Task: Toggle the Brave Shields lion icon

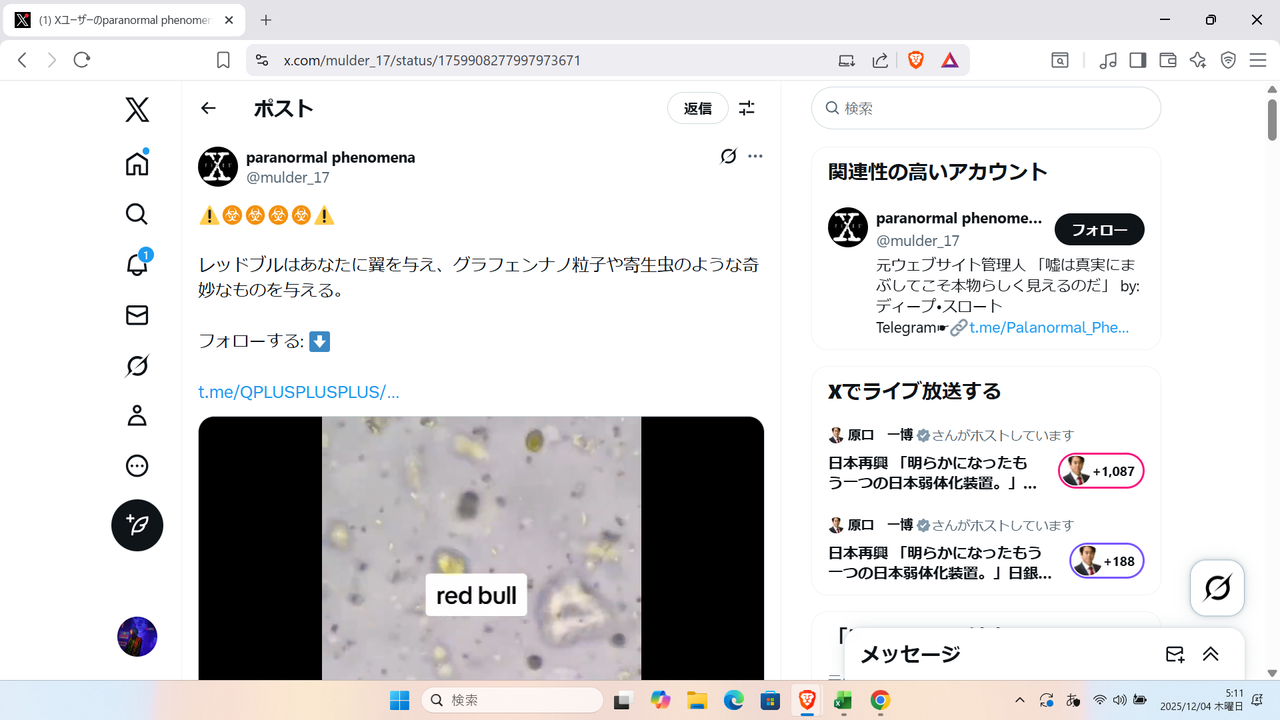Action: tap(915, 60)
